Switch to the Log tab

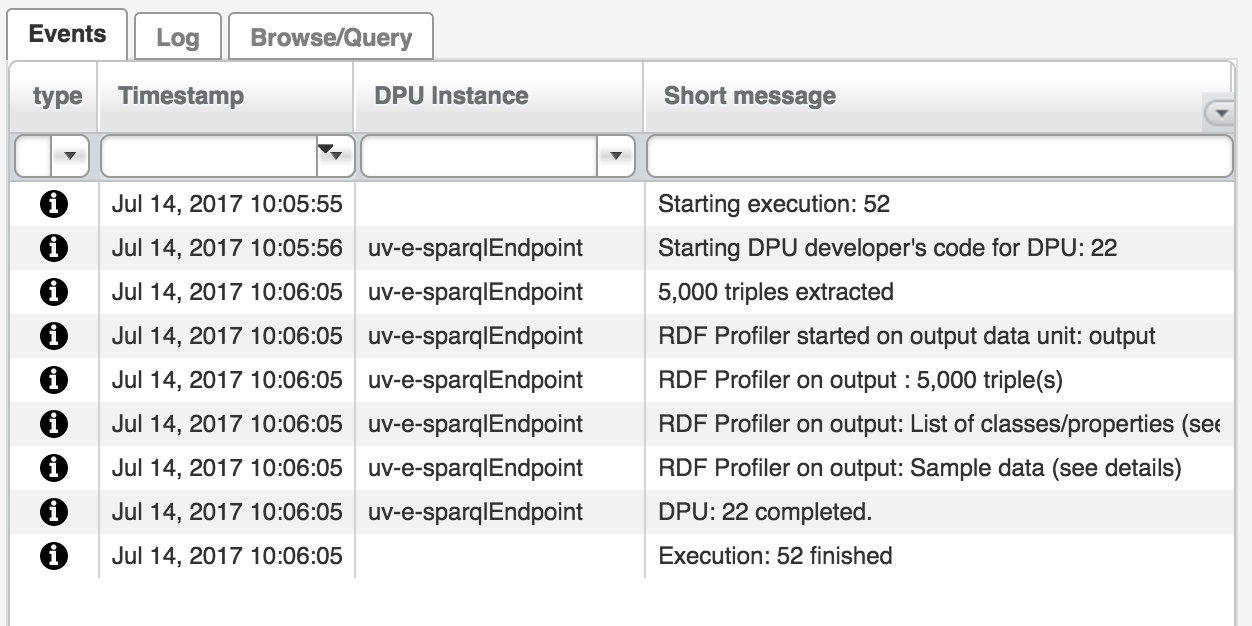click(177, 38)
